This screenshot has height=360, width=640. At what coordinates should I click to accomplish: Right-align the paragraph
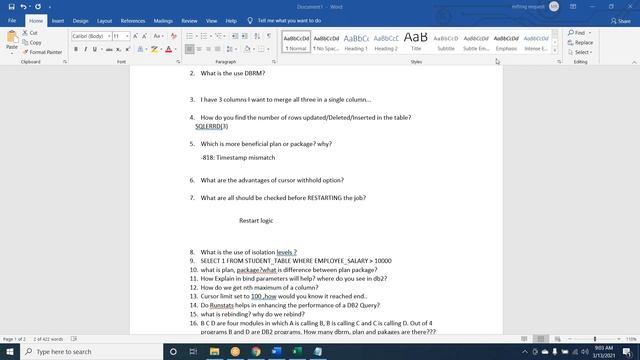click(208, 49)
